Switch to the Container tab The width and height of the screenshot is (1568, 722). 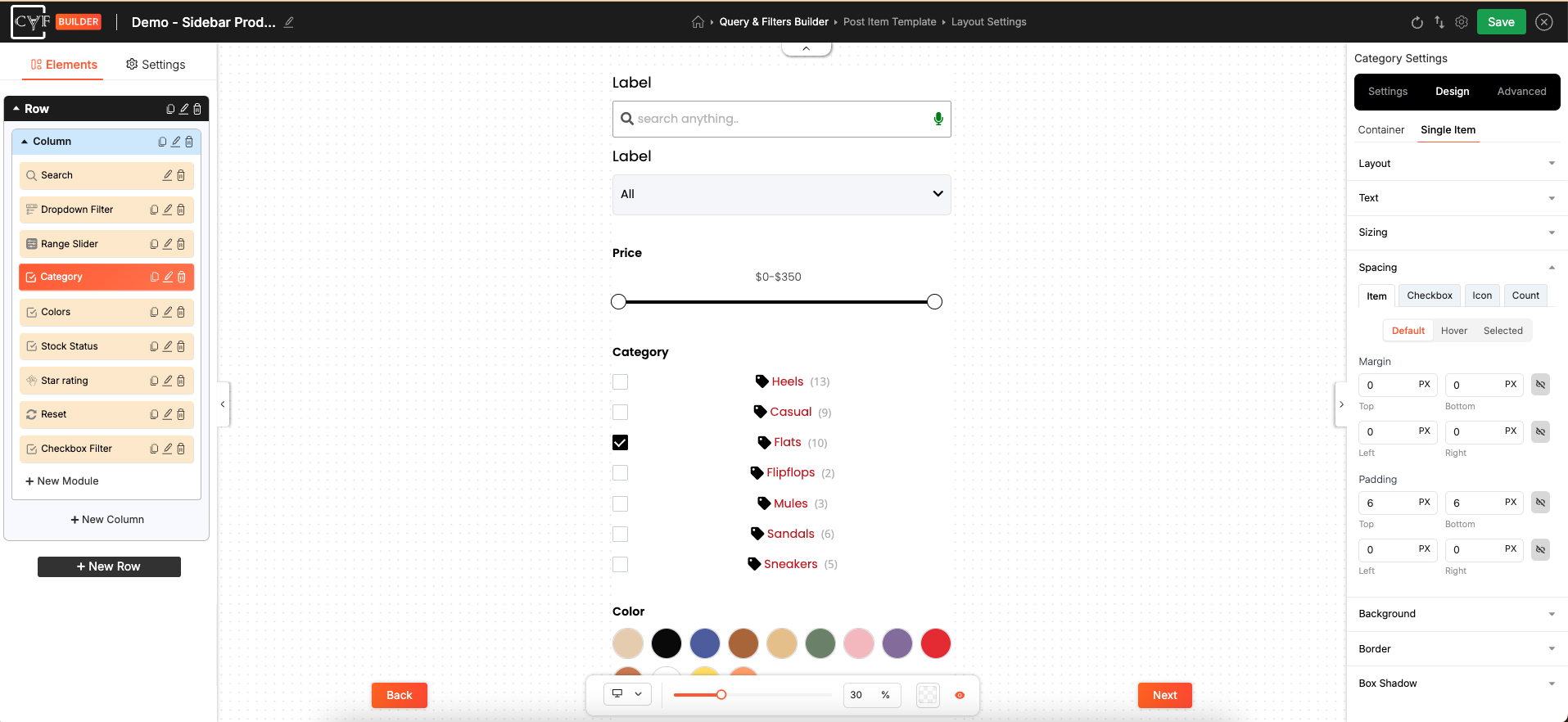click(x=1380, y=130)
